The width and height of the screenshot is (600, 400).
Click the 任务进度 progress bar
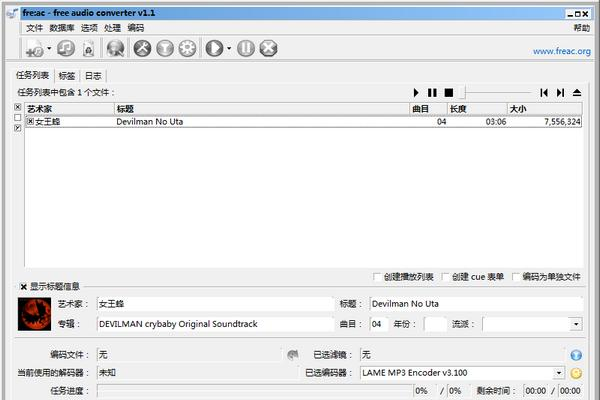(x=255, y=391)
